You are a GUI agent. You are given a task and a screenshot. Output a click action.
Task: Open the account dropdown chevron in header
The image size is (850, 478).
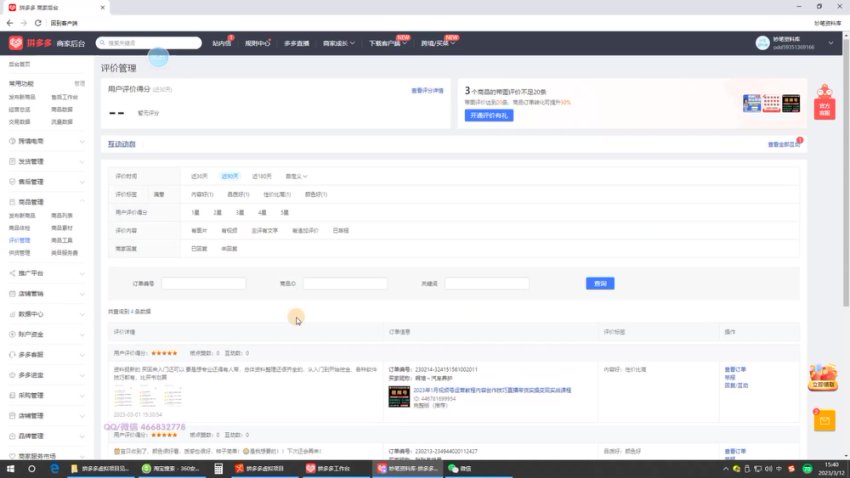pos(830,43)
